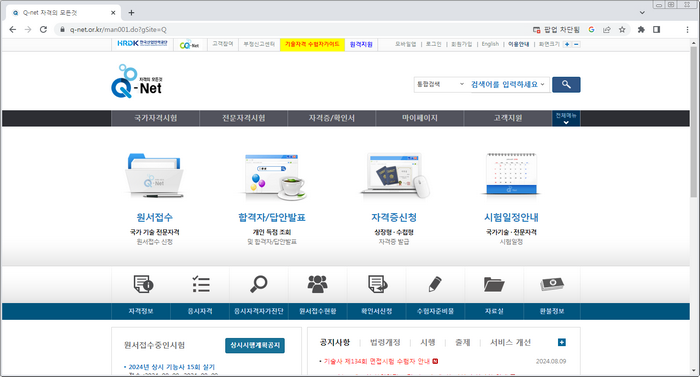Click the 자격정보 document-info icon
The width and height of the screenshot is (700, 377).
[x=143, y=284]
